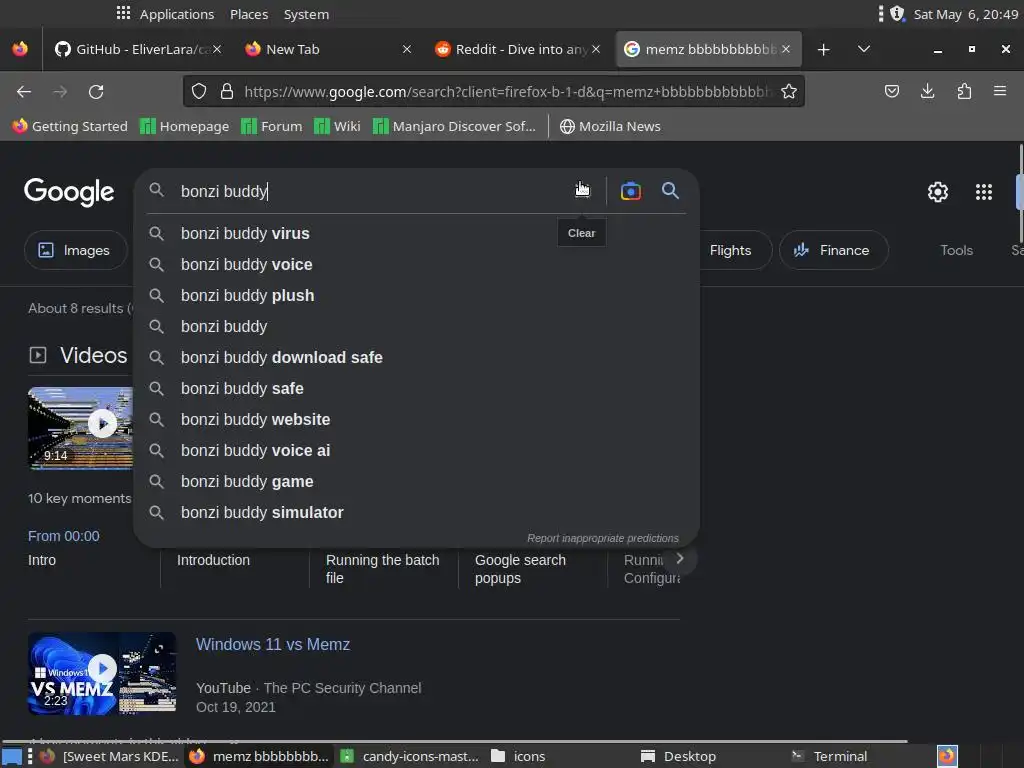Close the Reddit tab
This screenshot has height=768, width=1024.
[596, 49]
